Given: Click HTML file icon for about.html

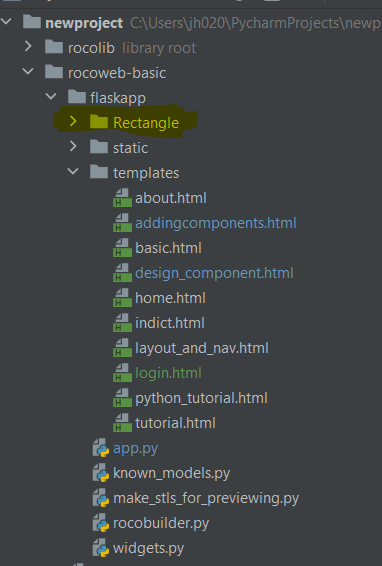Looking at the screenshot, I should pyautogui.click(x=122, y=197).
